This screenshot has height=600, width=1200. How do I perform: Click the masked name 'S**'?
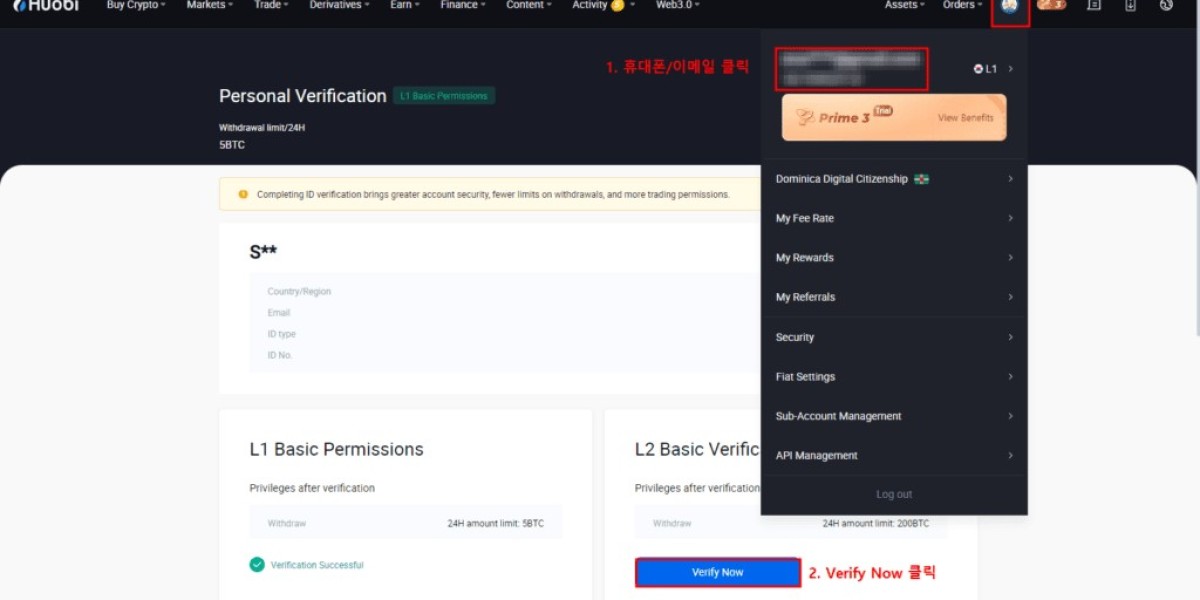263,252
